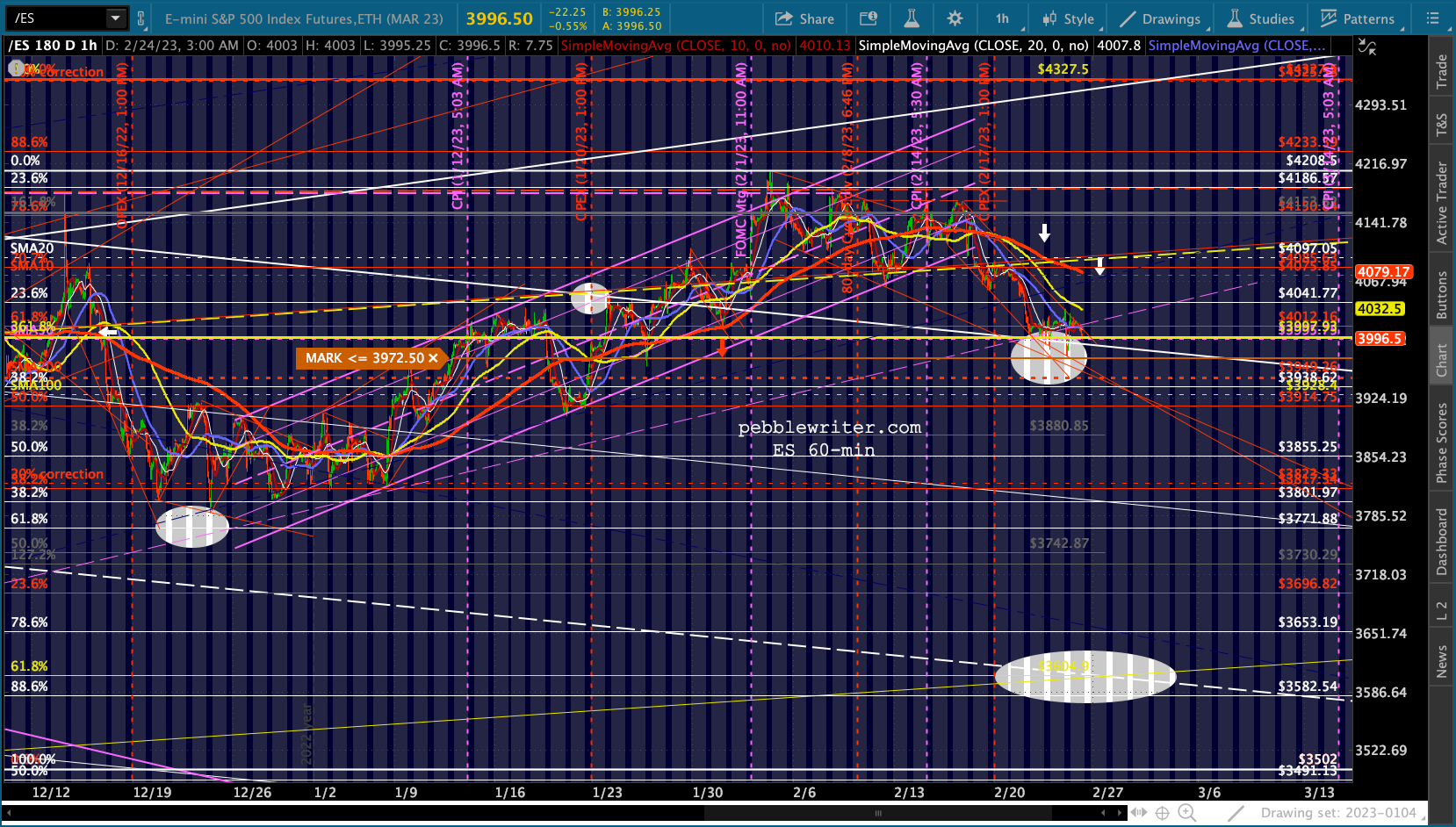Open the Phase Scores side tab
This screenshot has width=1456, height=827.
pos(1441,442)
